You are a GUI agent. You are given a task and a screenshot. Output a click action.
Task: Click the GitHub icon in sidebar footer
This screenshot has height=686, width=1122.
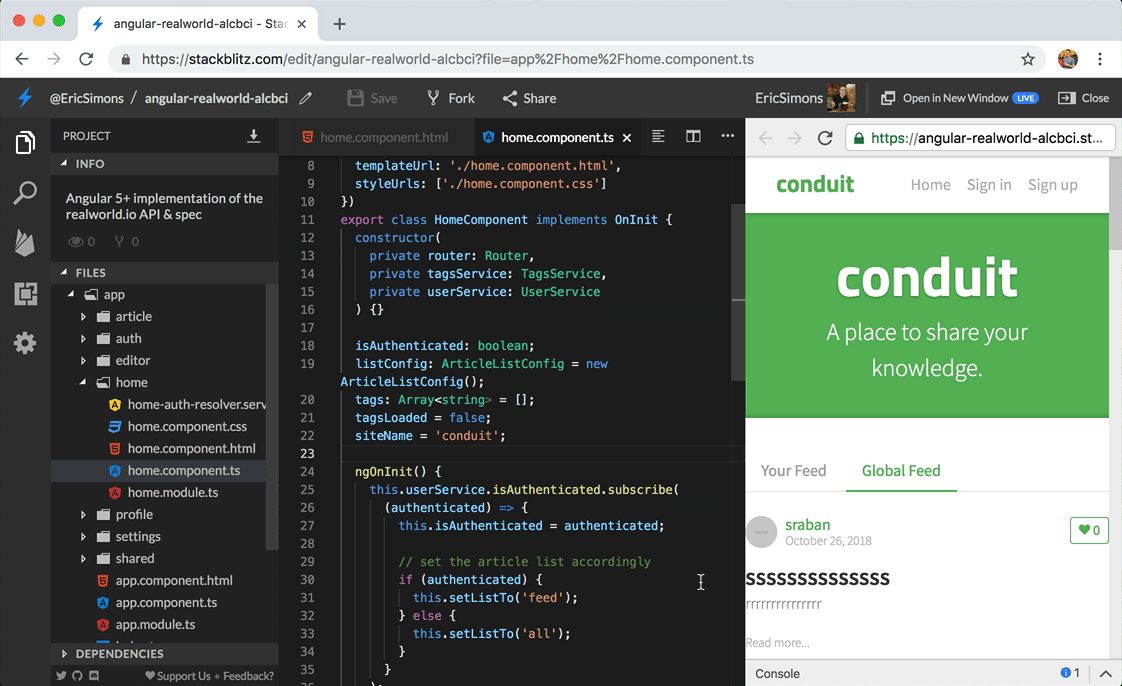tap(77, 675)
